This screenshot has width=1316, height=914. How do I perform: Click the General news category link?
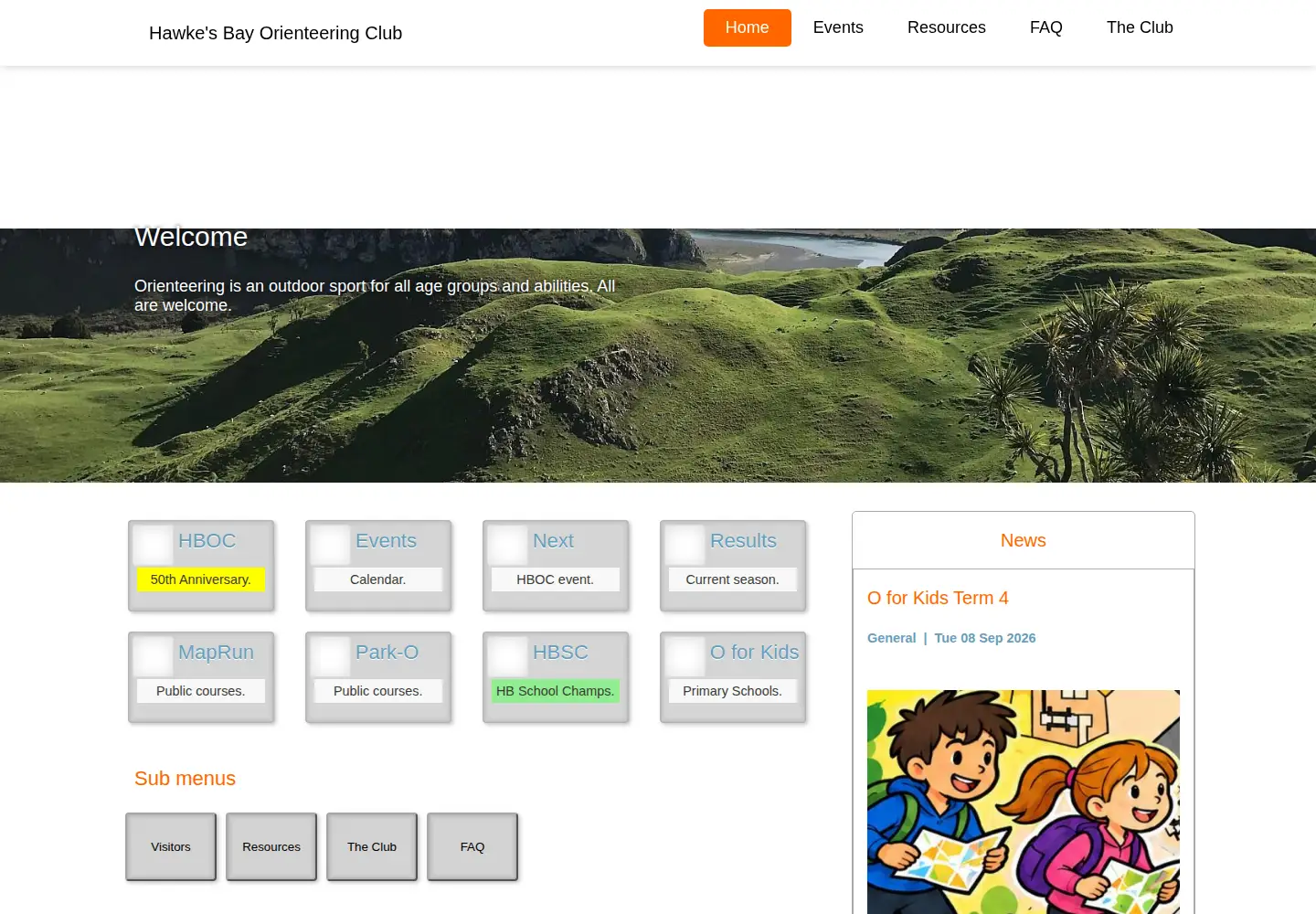click(891, 638)
